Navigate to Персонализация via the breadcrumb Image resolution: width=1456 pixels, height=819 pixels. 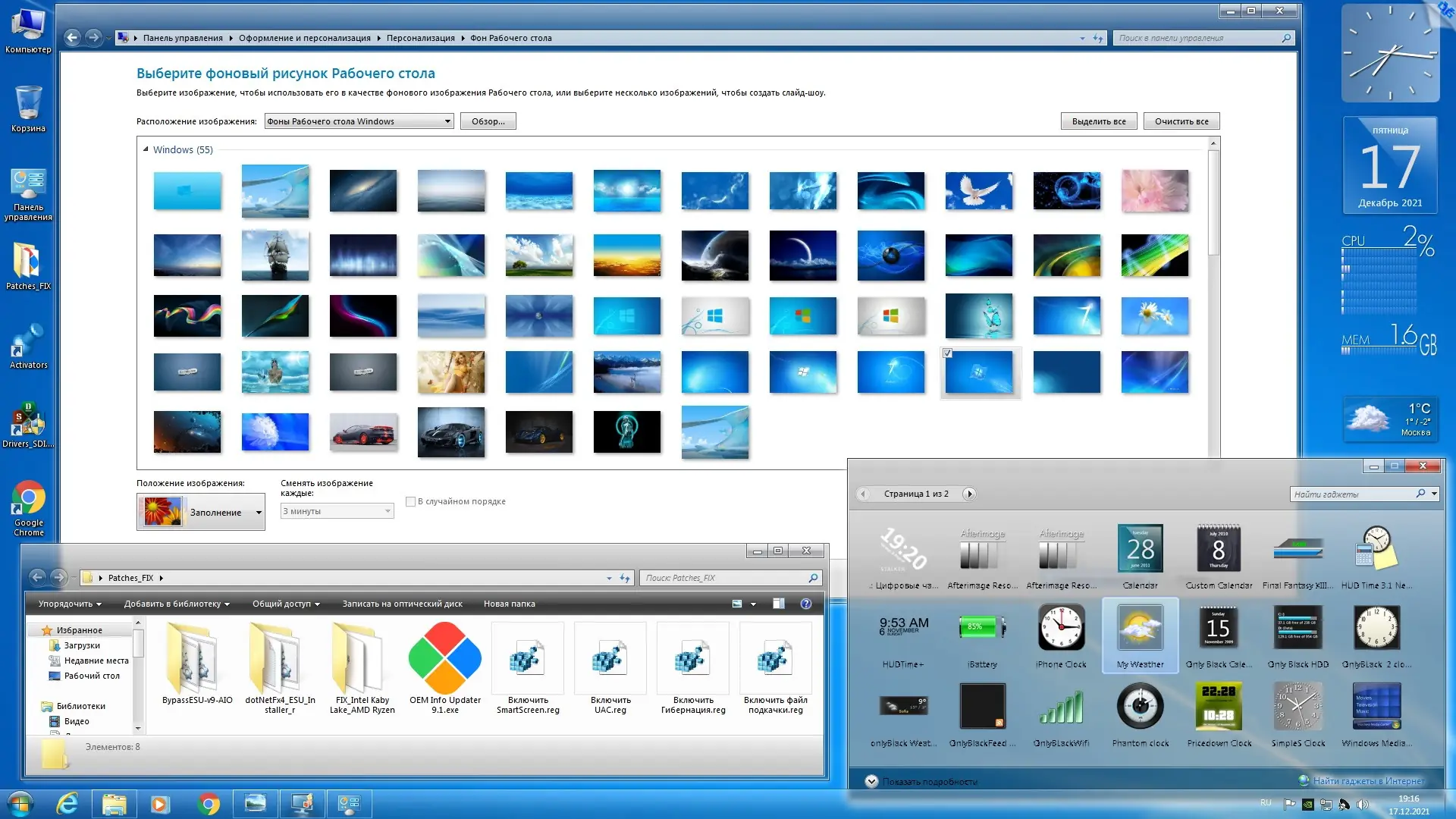point(419,37)
